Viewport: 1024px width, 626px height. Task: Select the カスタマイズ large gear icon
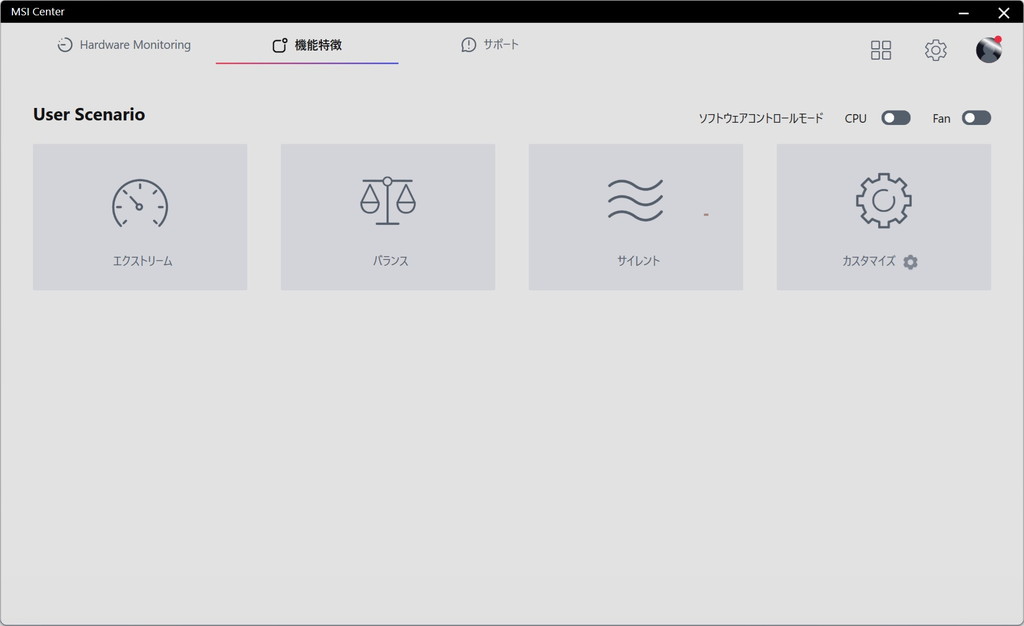[884, 200]
